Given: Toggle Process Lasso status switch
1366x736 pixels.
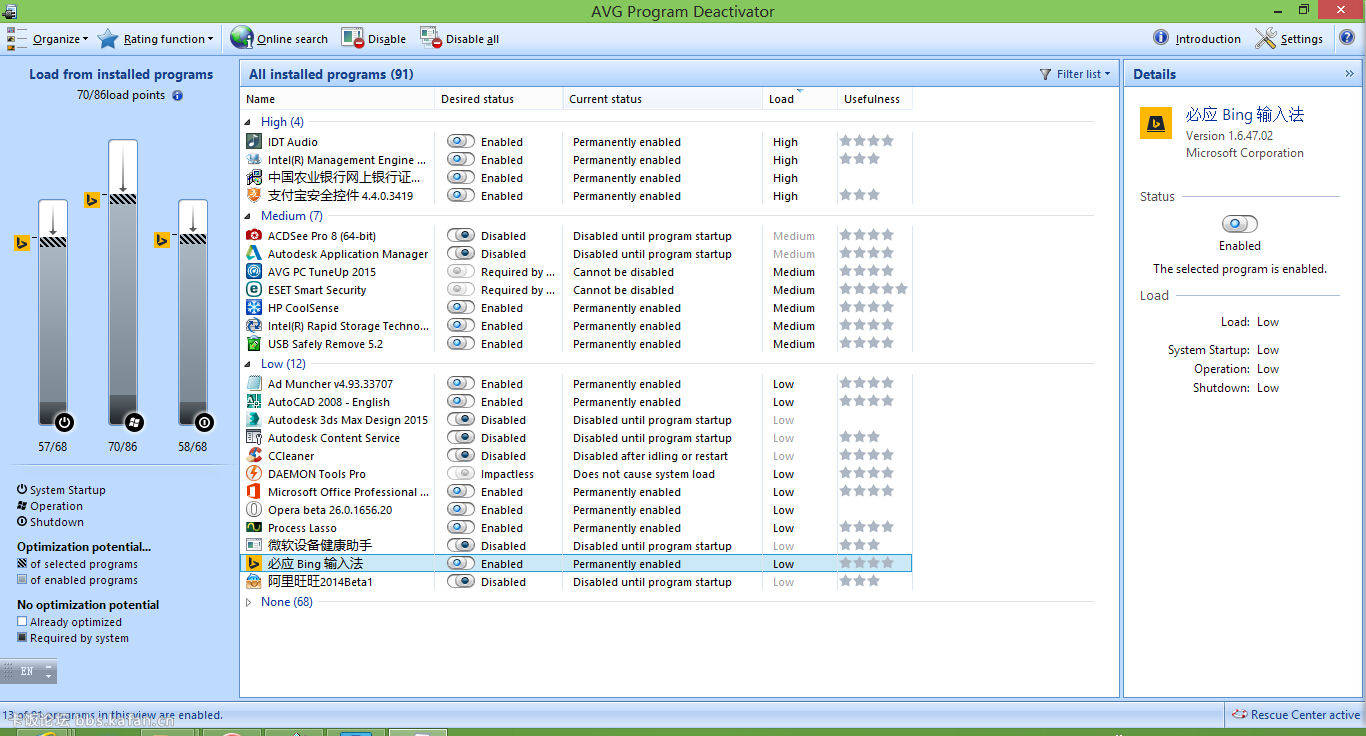Looking at the screenshot, I should pos(461,528).
